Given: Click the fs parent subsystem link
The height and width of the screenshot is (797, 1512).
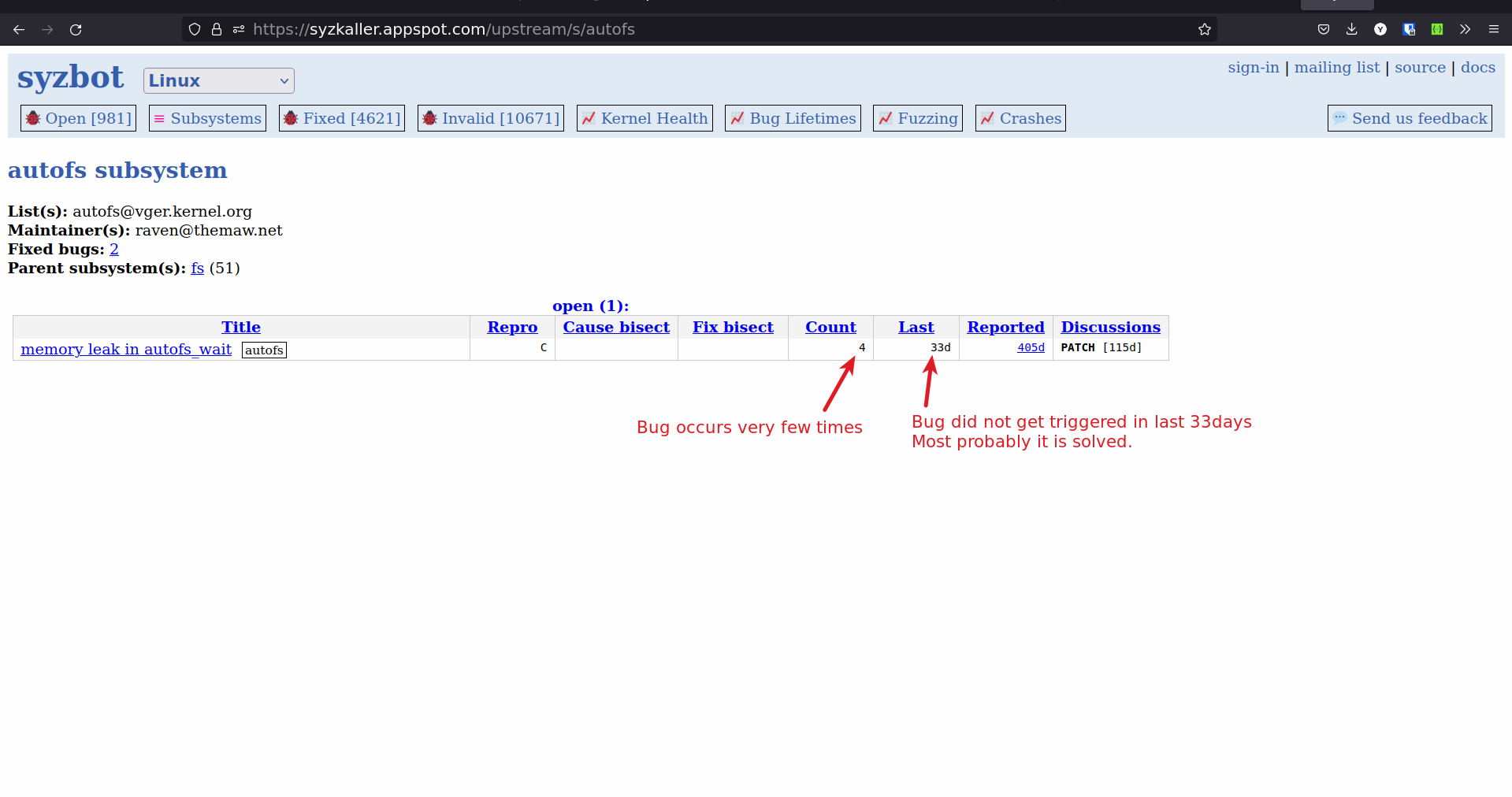Looking at the screenshot, I should (x=197, y=269).
